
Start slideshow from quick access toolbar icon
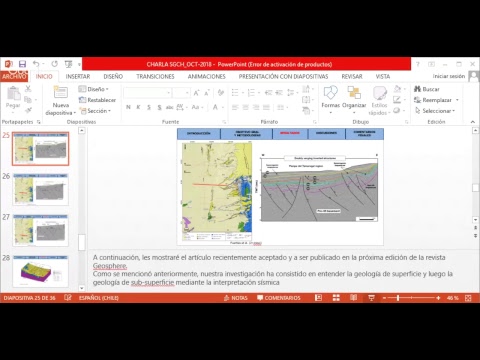tap(68, 64)
